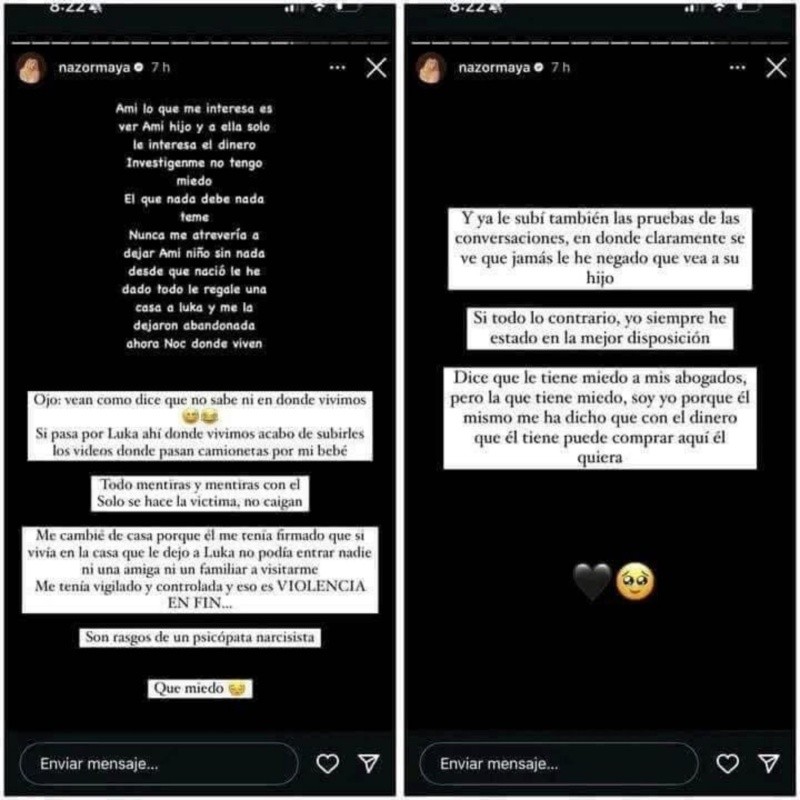800x800 pixels.
Task: Tap the verified badge in left story
Action: [139, 67]
